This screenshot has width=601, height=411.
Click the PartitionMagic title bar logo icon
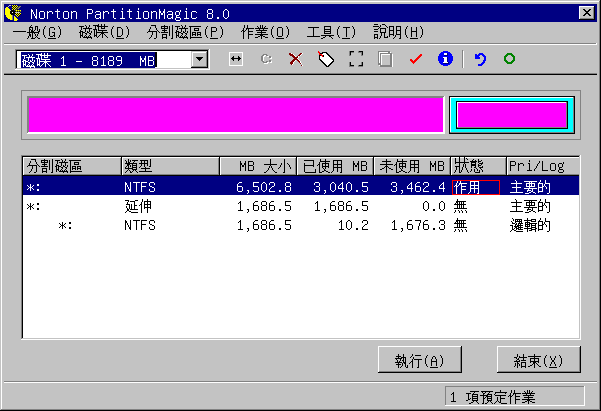[13, 13]
